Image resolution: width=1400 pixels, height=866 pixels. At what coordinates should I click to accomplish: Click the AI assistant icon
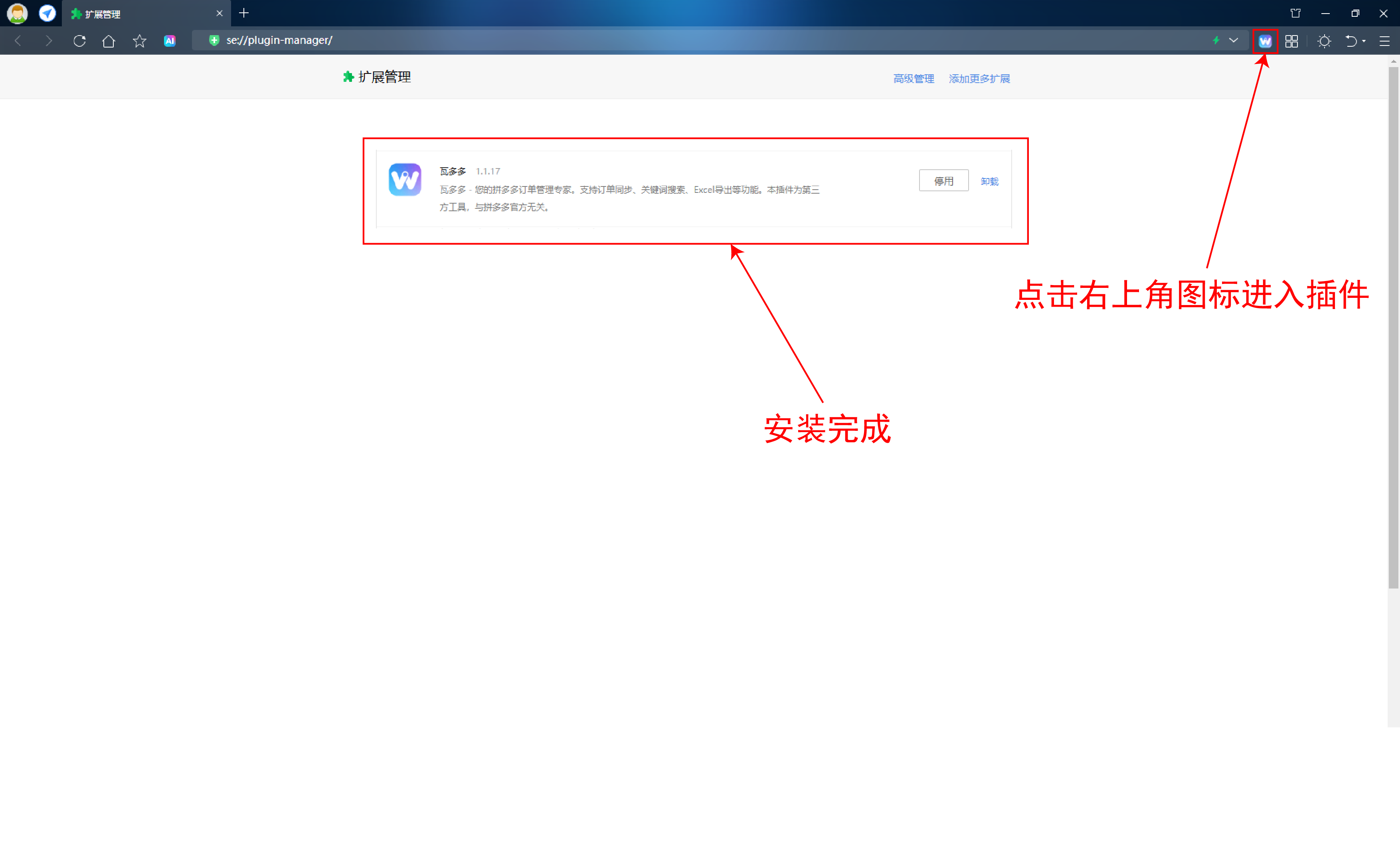point(170,41)
